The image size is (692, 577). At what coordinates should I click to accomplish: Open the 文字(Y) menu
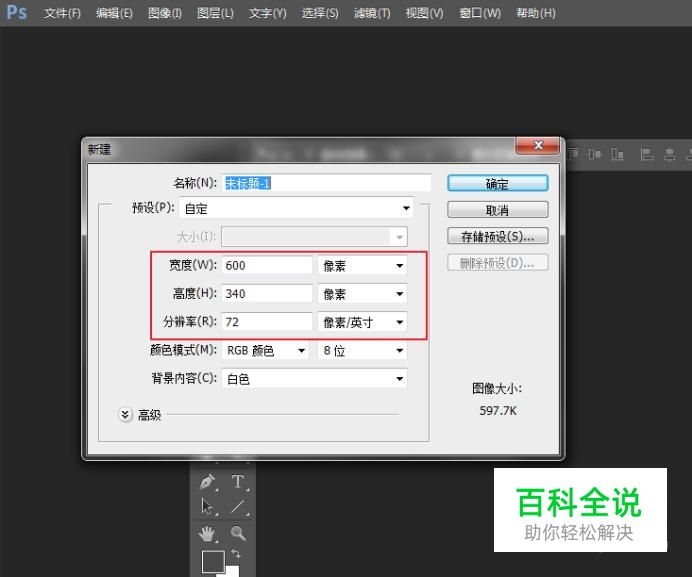click(x=267, y=13)
